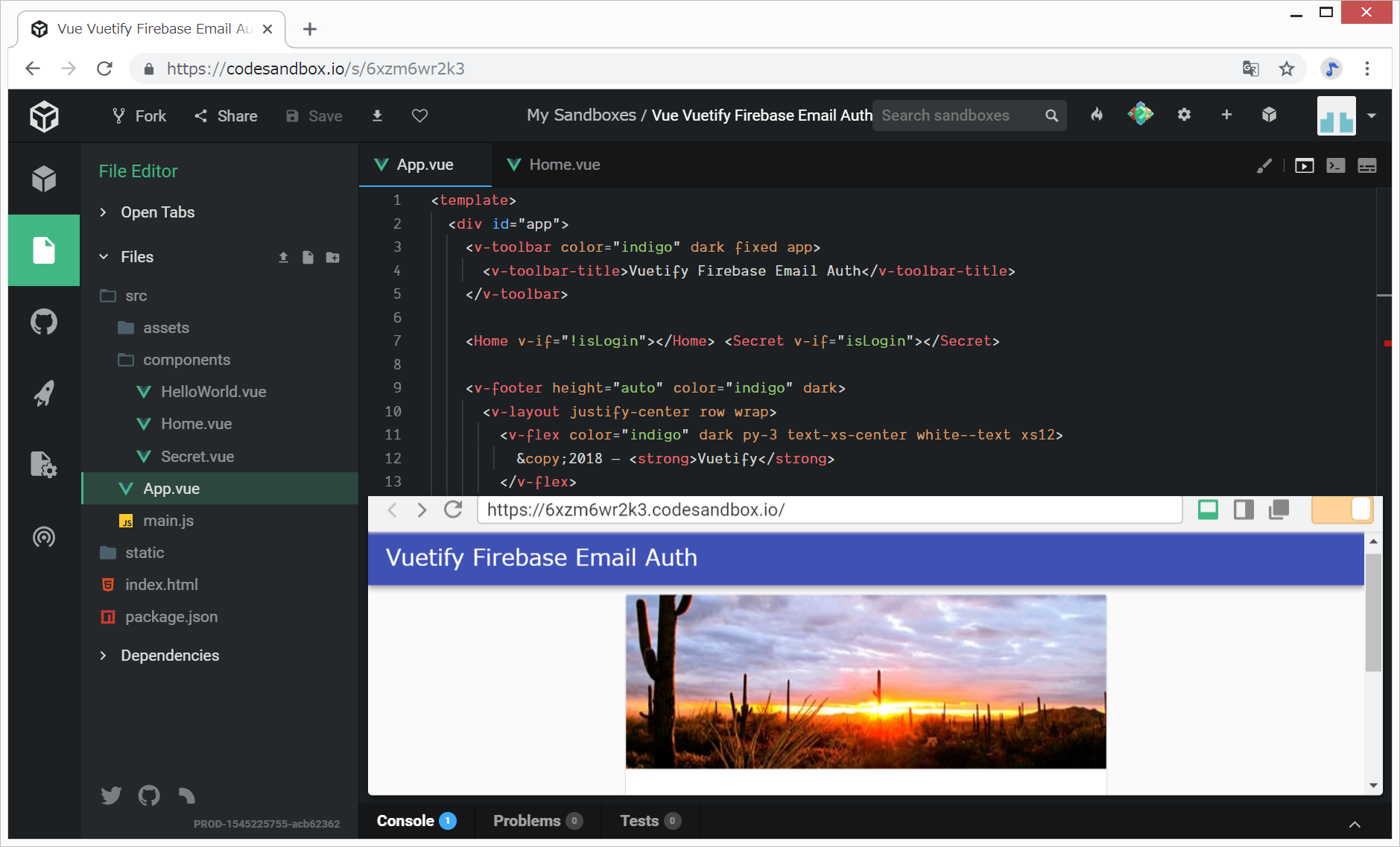
Task: Switch to the Home.vue editor tab
Action: (554, 165)
